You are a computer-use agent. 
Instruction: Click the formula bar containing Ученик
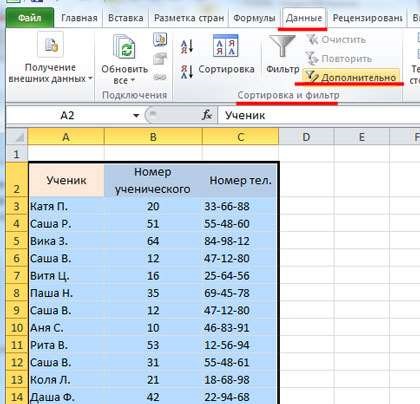(x=318, y=116)
